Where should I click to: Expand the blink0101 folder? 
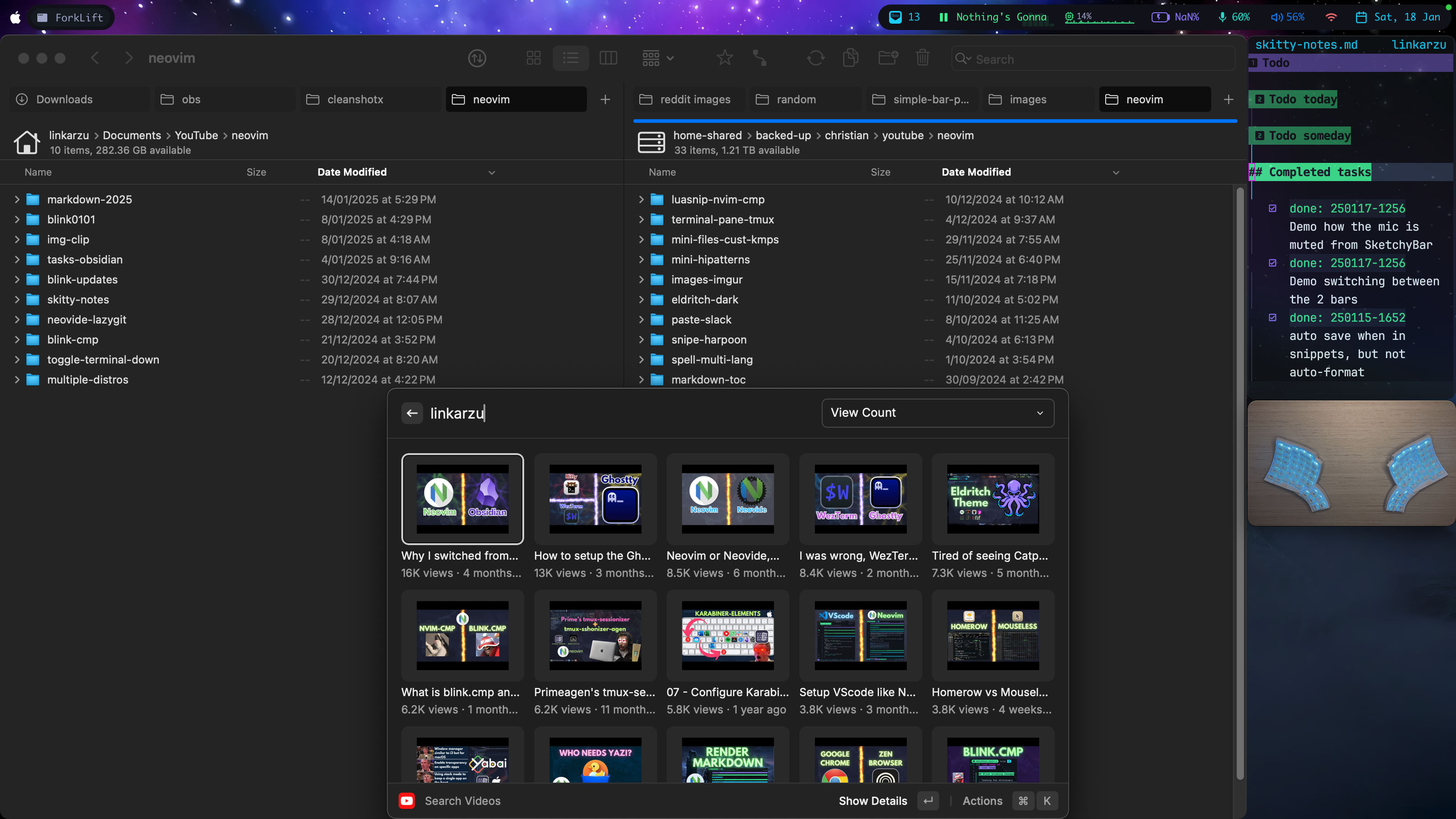17,219
